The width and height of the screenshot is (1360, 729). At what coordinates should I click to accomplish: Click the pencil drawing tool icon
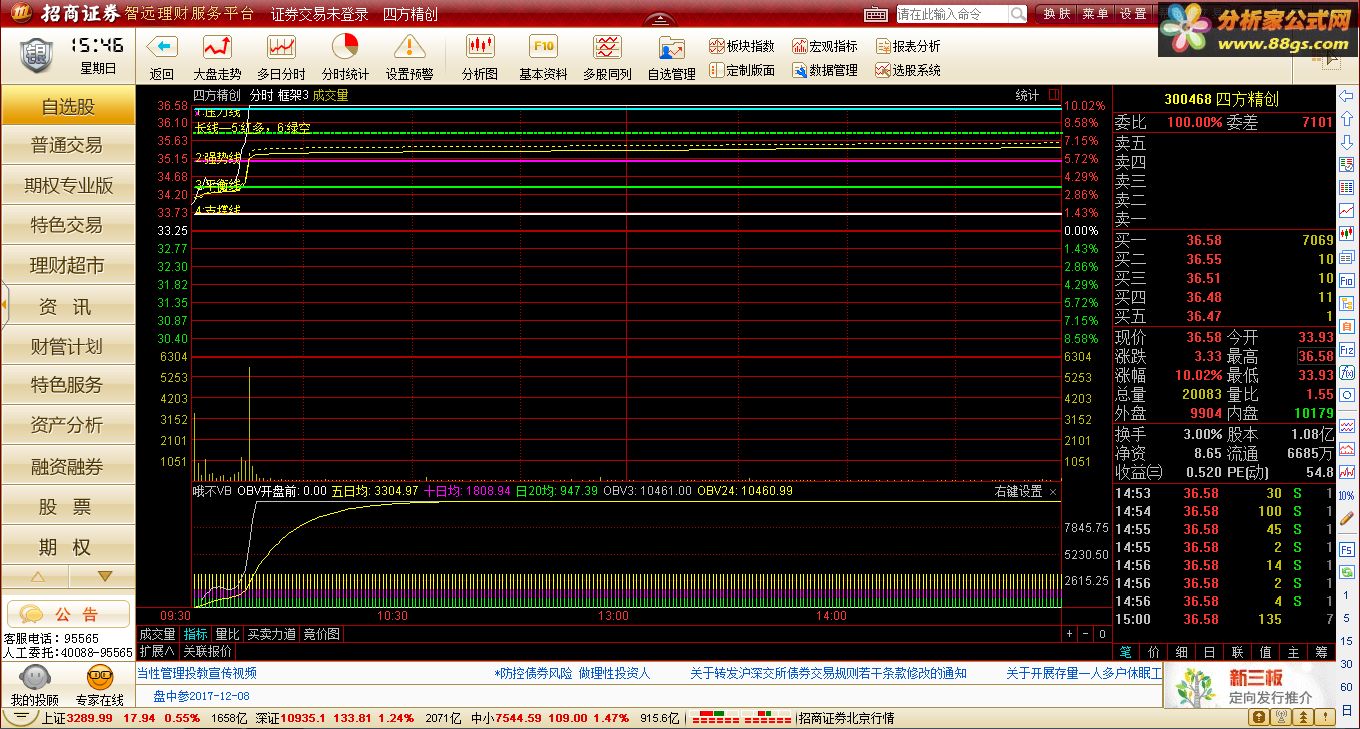tap(1346, 518)
